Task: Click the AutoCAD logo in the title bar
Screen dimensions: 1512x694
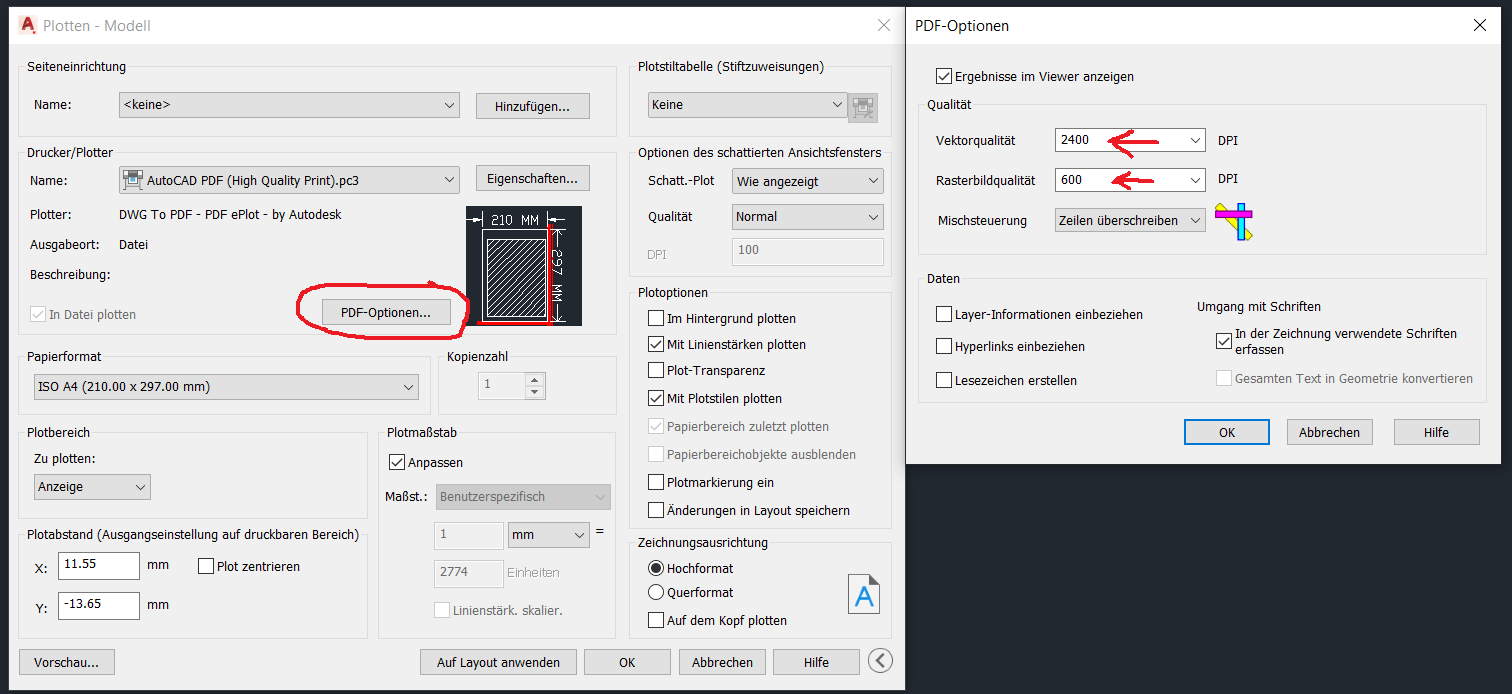Action: (27, 25)
